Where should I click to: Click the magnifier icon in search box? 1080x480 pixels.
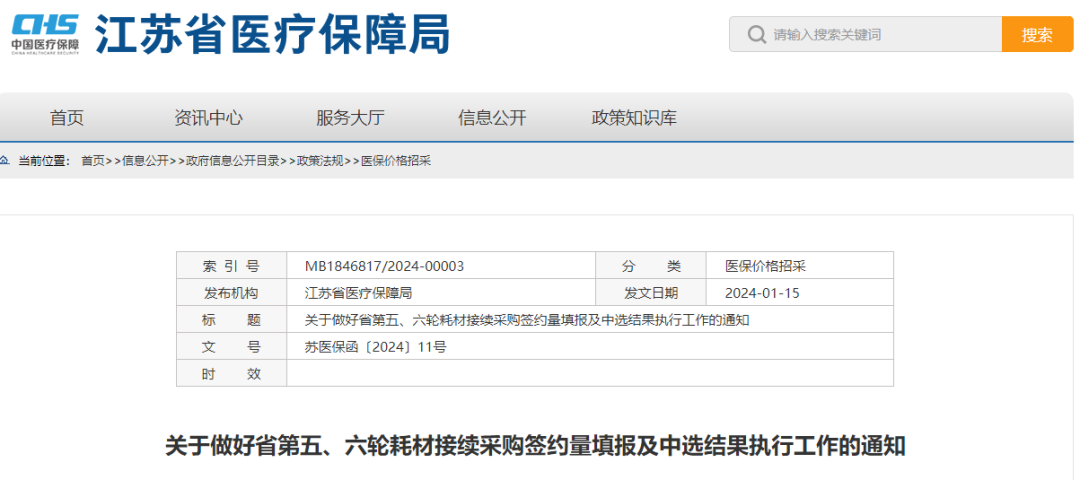[x=756, y=34]
